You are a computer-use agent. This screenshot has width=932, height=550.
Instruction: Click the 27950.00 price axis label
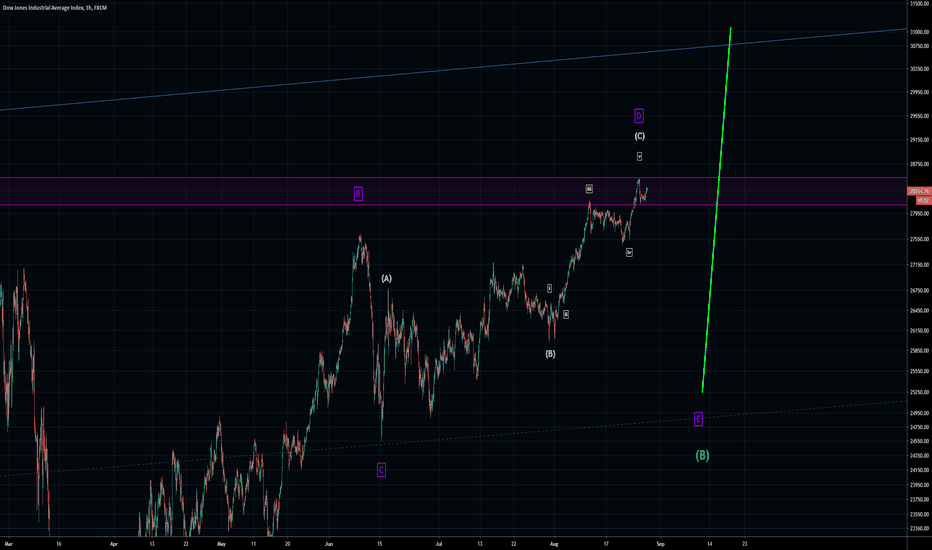pos(919,213)
